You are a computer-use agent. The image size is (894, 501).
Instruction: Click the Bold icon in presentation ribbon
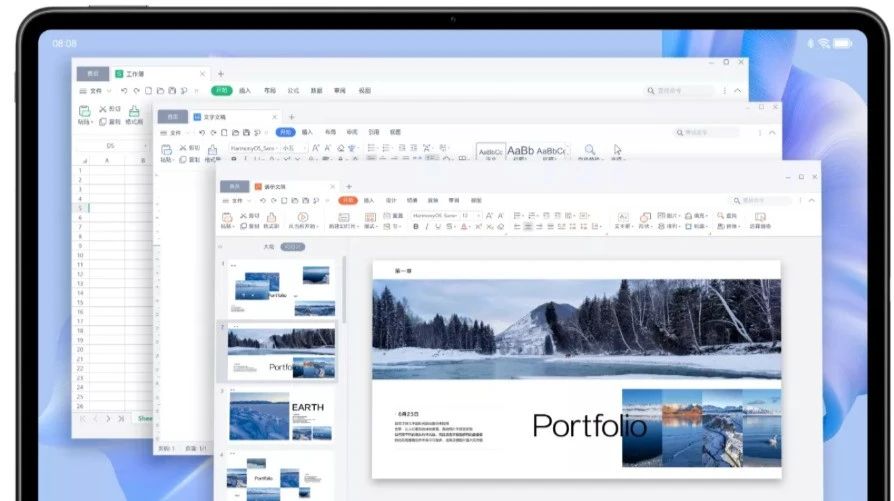tap(416, 227)
